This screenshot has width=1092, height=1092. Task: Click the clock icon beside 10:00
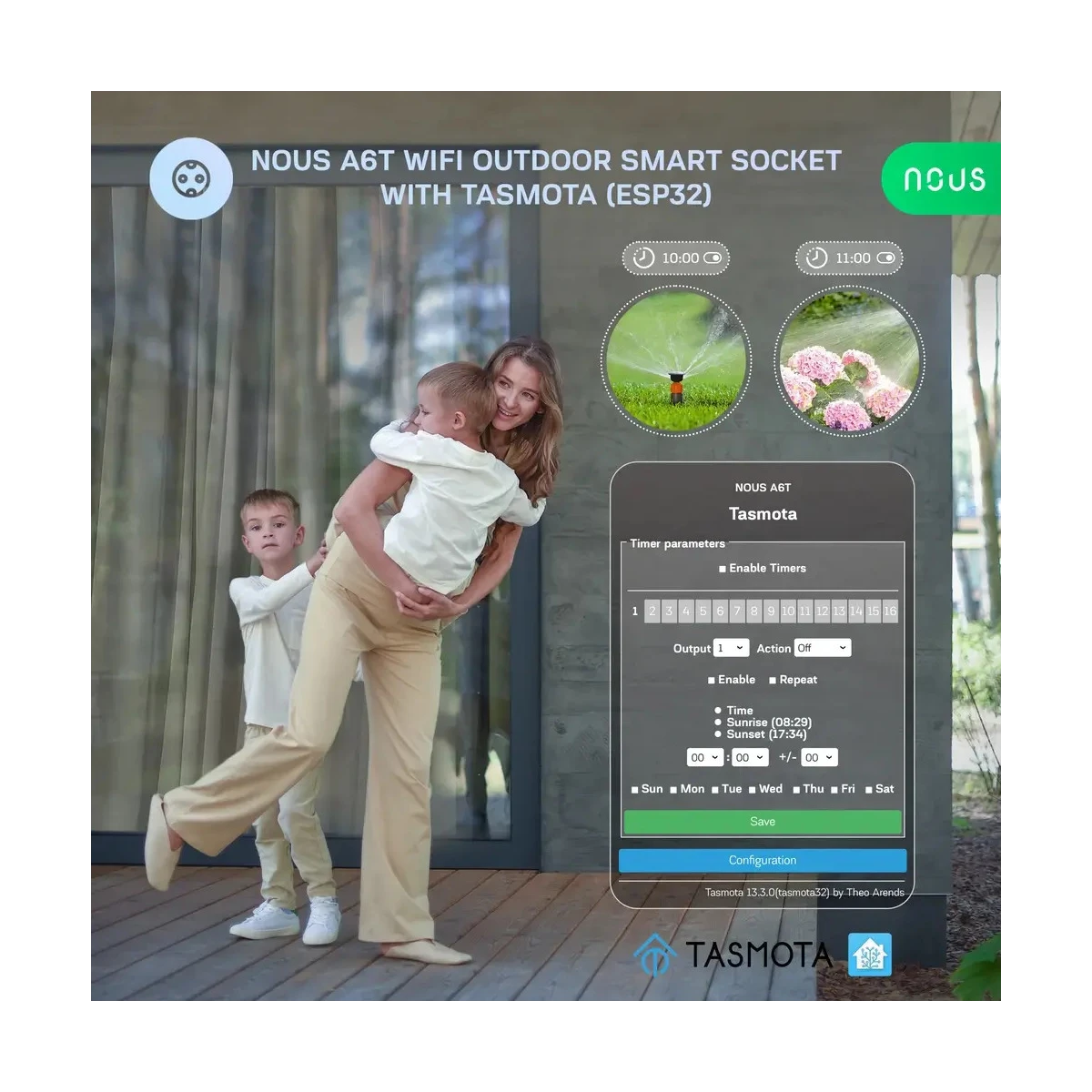643,258
